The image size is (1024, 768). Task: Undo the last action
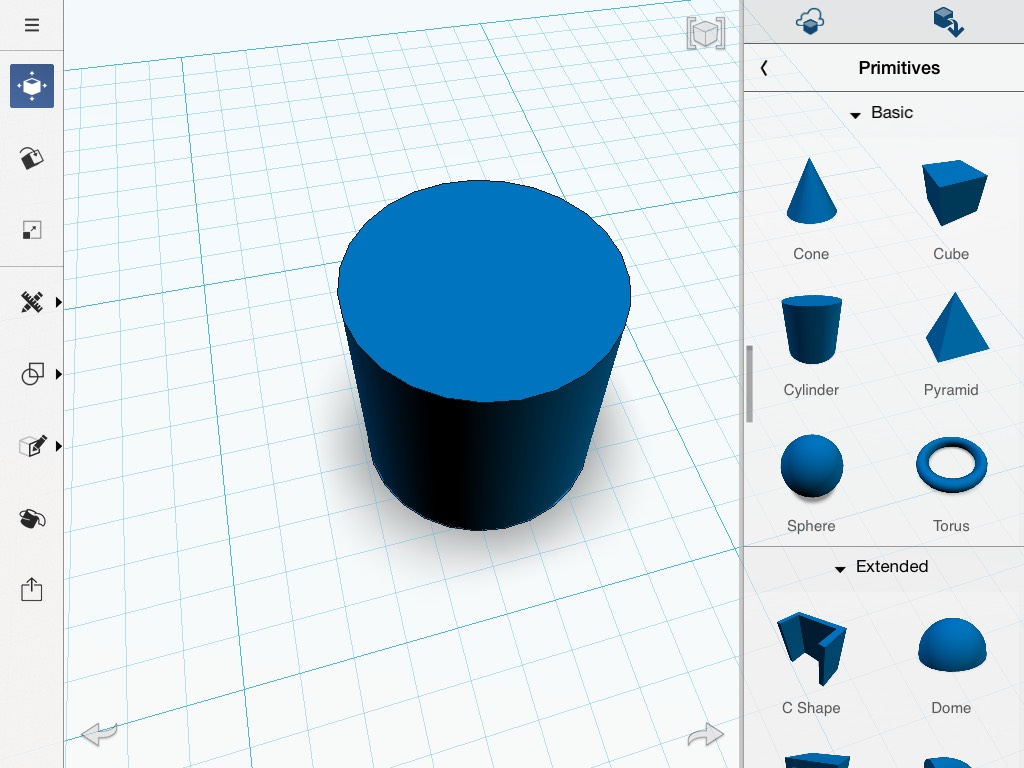coord(99,733)
